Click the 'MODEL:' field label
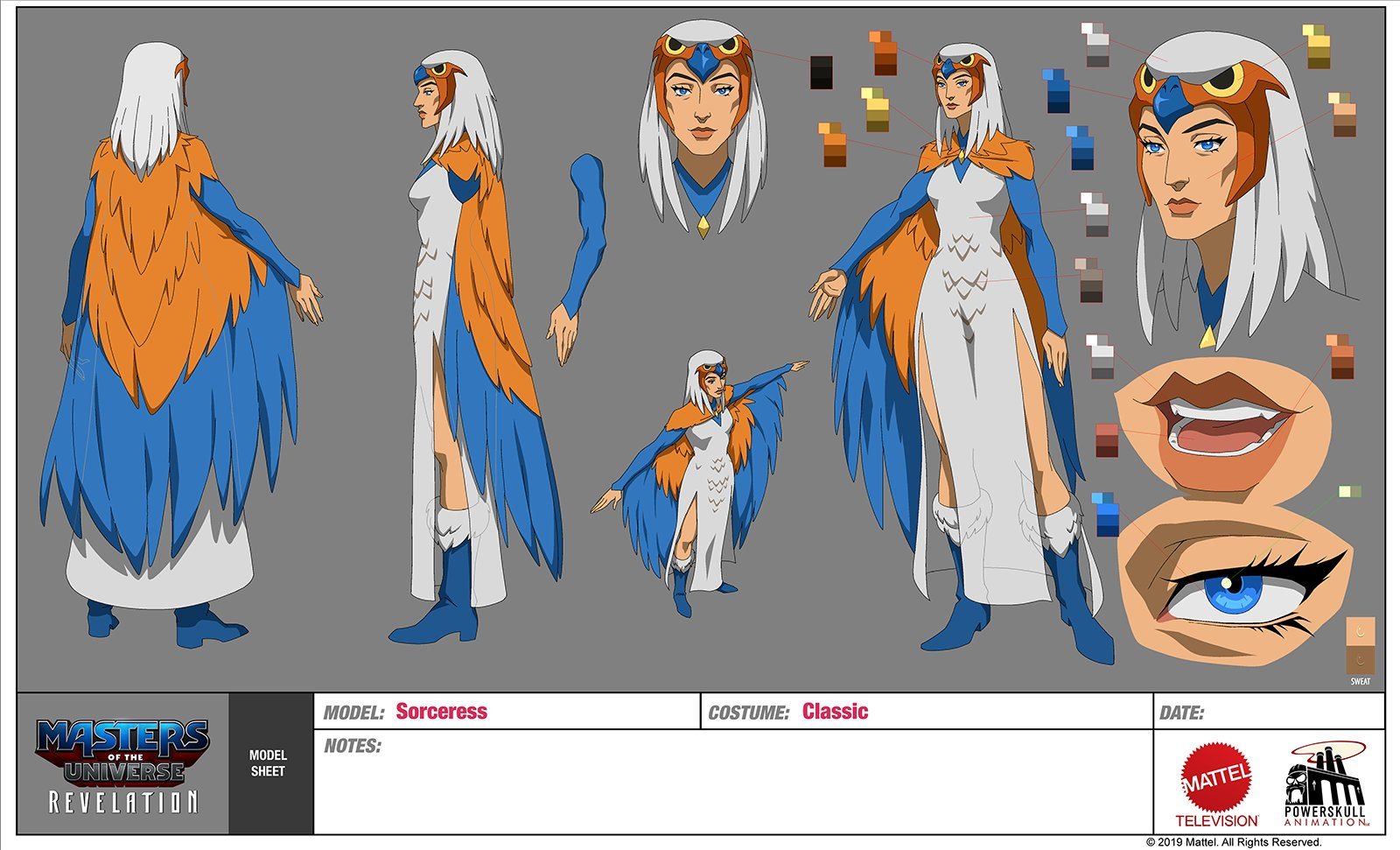1400x850 pixels. coord(354,713)
